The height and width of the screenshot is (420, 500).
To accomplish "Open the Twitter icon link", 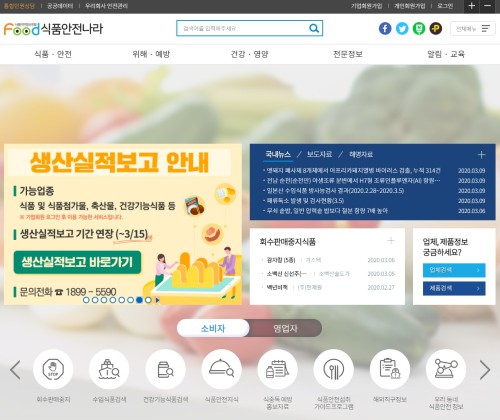I will pos(402,28).
